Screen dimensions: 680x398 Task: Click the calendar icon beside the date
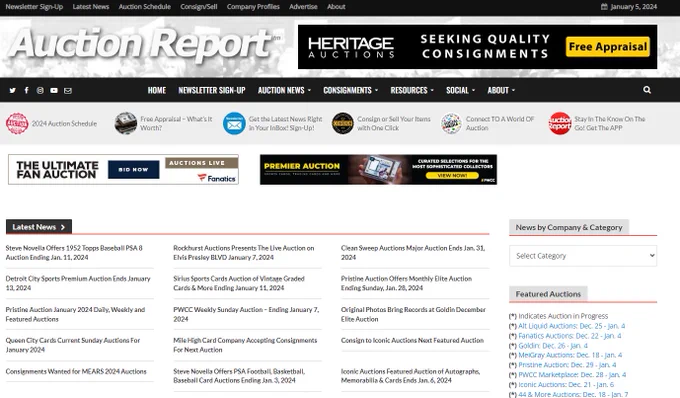[x=604, y=7]
